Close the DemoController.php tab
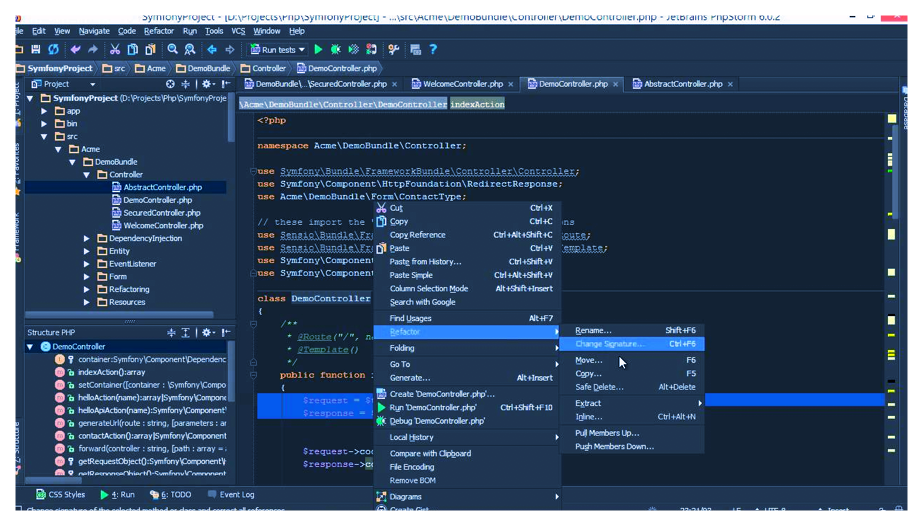This screenshot has height=526, width=922. pyautogui.click(x=616, y=85)
